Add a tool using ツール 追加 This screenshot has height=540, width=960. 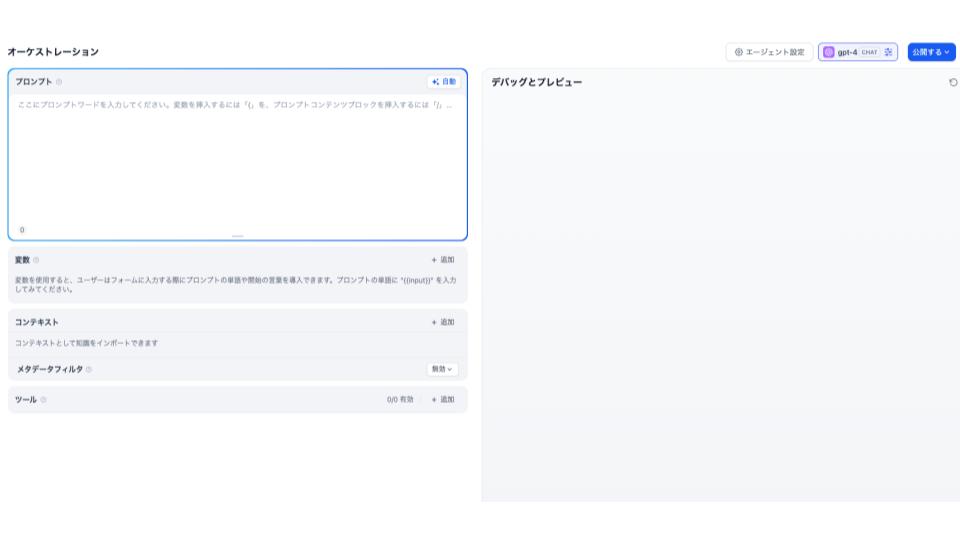443,400
